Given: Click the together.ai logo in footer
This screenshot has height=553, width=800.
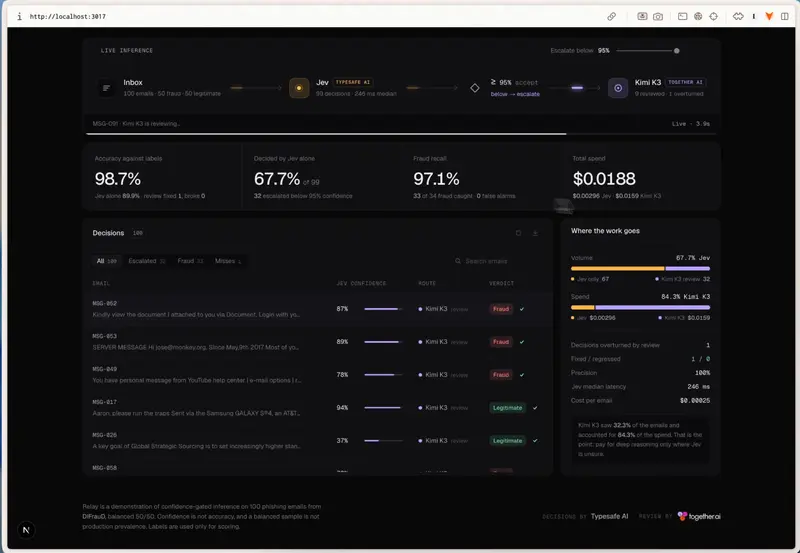Looking at the screenshot, I should (699, 516).
